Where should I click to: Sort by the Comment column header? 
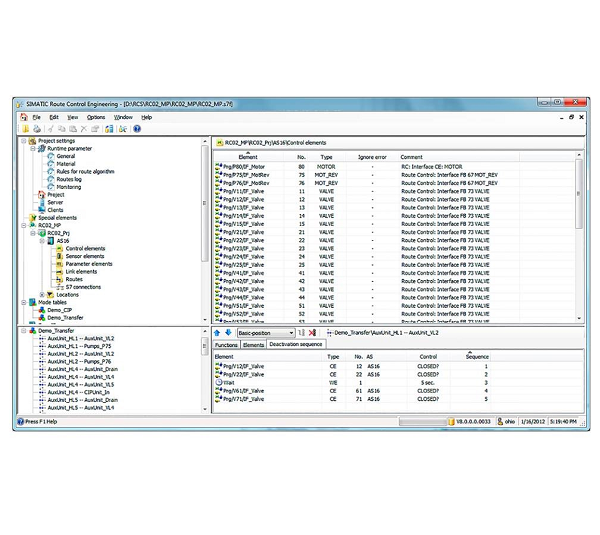point(459,157)
